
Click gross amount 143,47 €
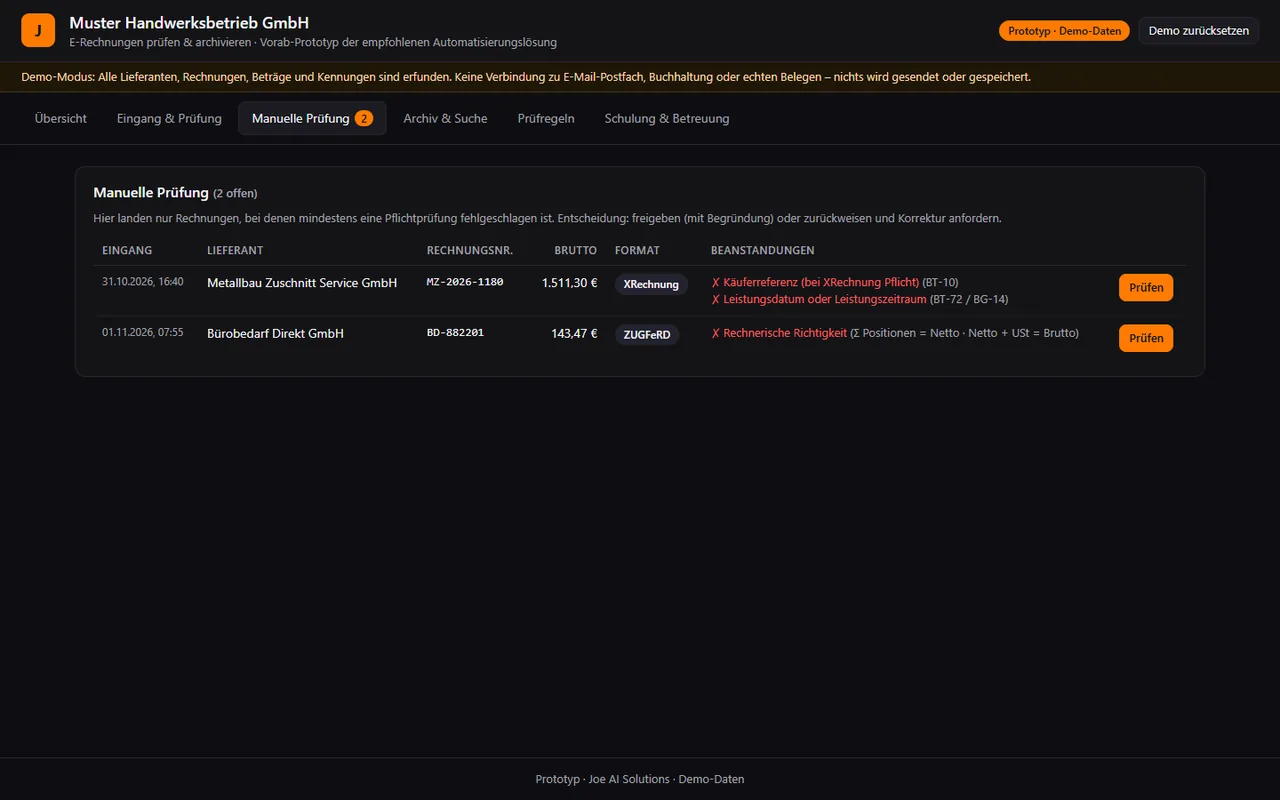tap(574, 333)
